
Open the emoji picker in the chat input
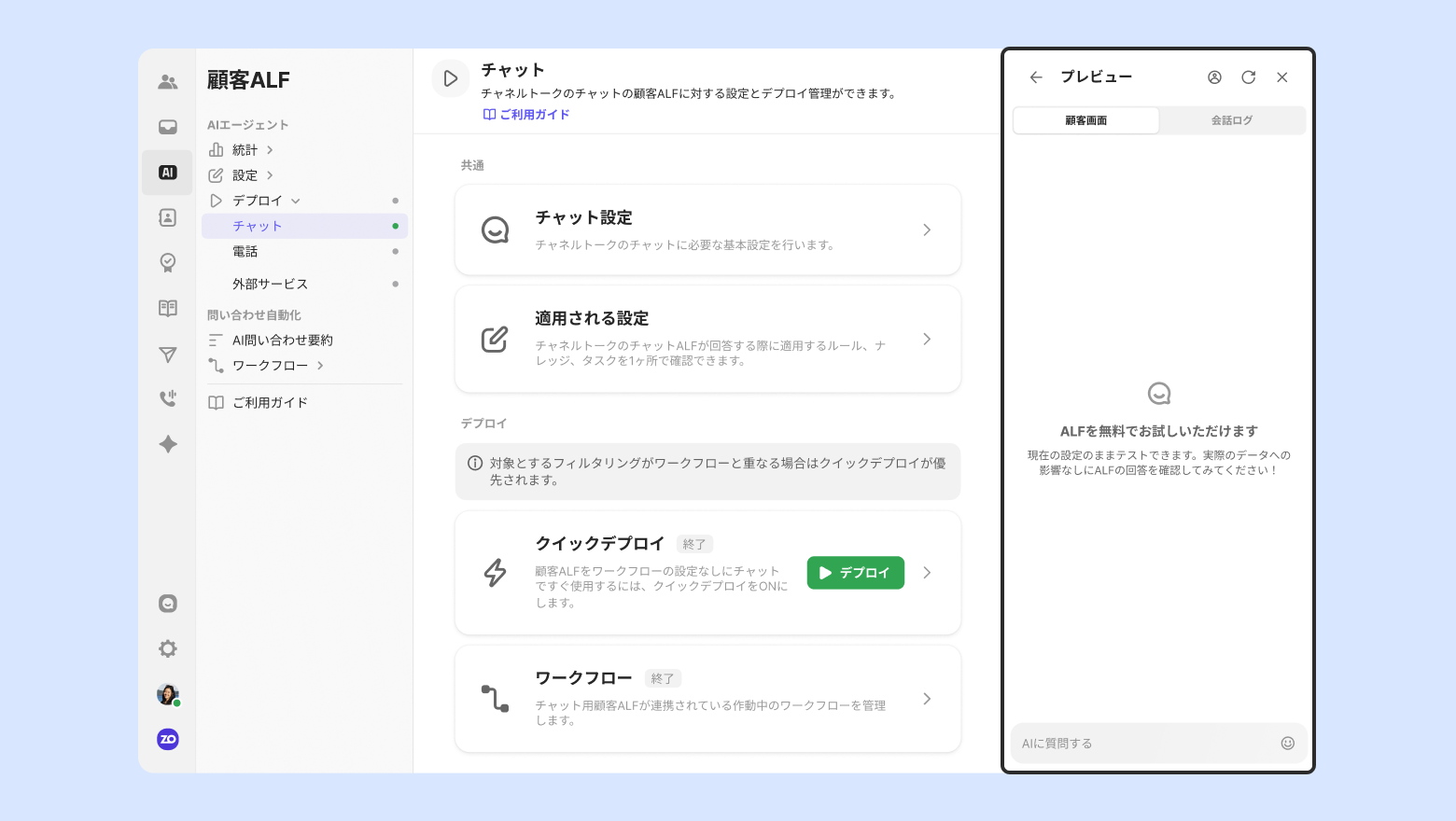pyautogui.click(x=1287, y=744)
